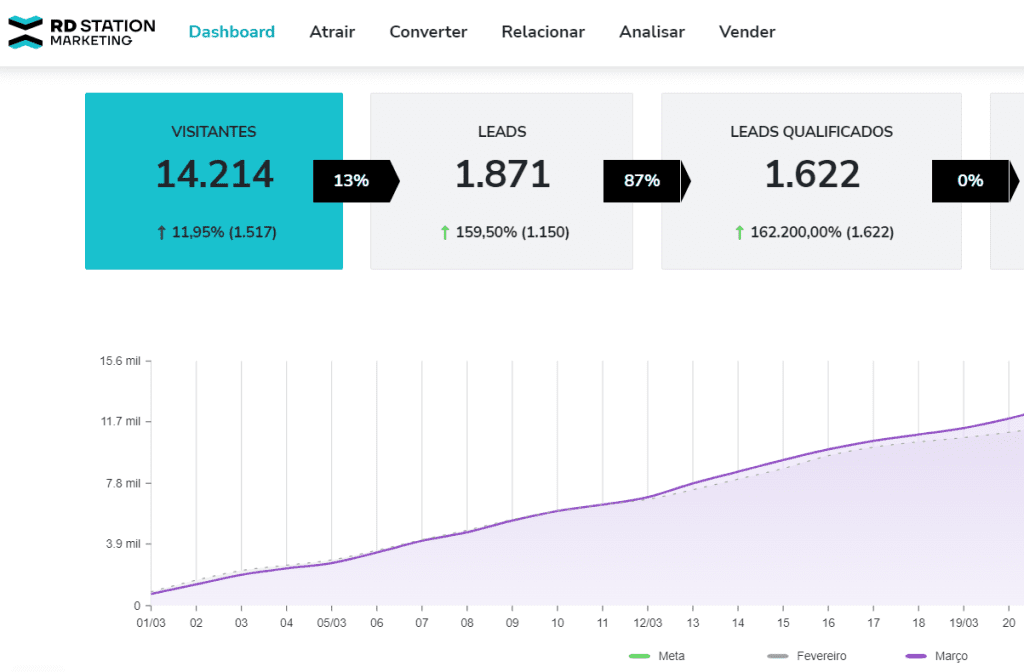This screenshot has height=672, width=1024.
Task: Open the Atrair menu
Action: pyautogui.click(x=332, y=32)
